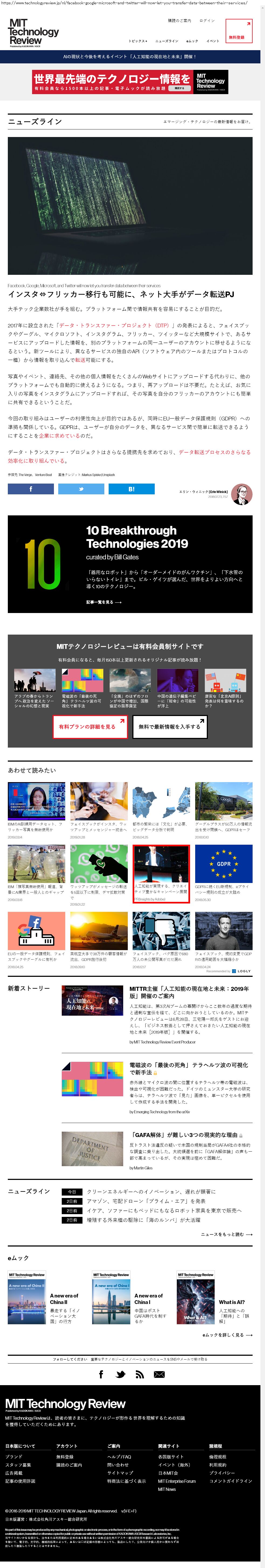Open クリーンエネルギーへのイノベーション news item
Screen dimensions: 265x1568
pyautogui.click(x=151, y=1191)
